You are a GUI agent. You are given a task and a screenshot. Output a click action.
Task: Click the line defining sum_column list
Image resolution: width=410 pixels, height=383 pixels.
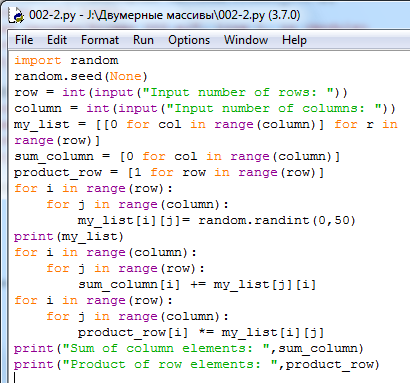coord(177,156)
